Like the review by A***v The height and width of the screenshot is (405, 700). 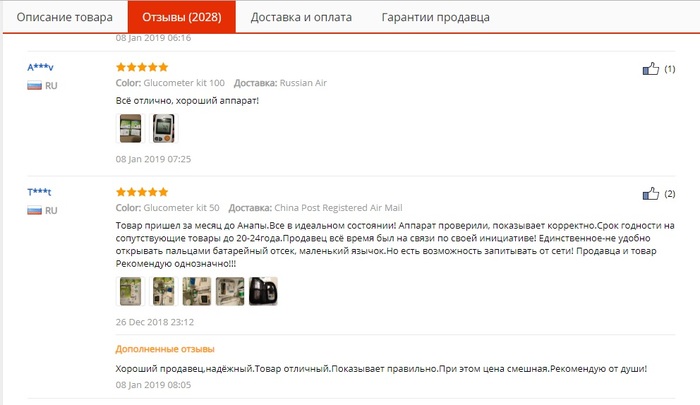tap(650, 68)
